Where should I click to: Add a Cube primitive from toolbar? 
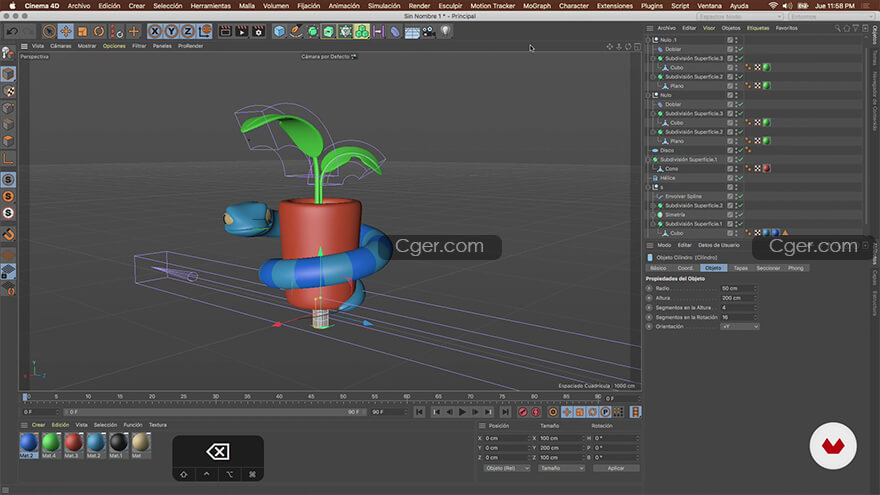click(279, 31)
